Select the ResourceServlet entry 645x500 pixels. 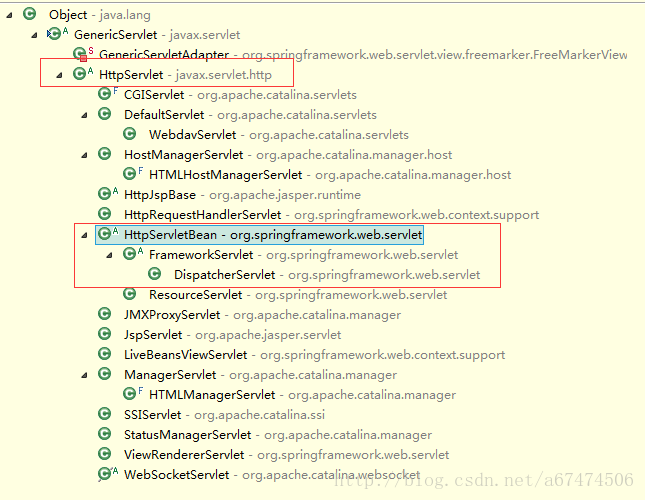point(298,294)
